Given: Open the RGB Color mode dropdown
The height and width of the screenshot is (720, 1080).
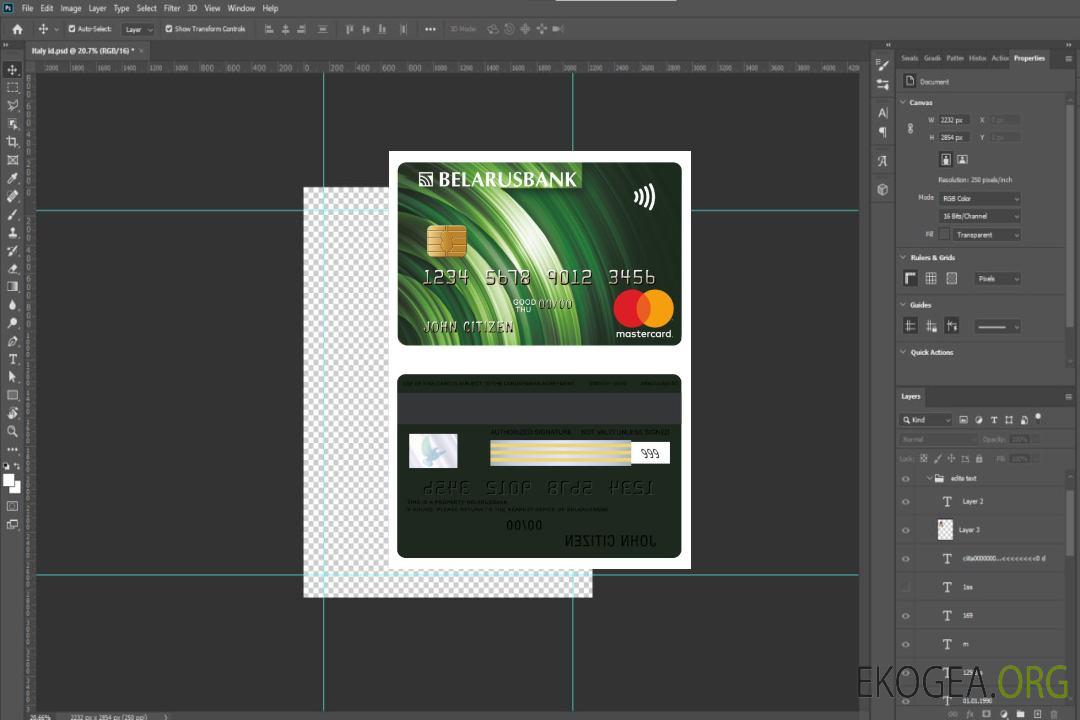Looking at the screenshot, I should (979, 198).
